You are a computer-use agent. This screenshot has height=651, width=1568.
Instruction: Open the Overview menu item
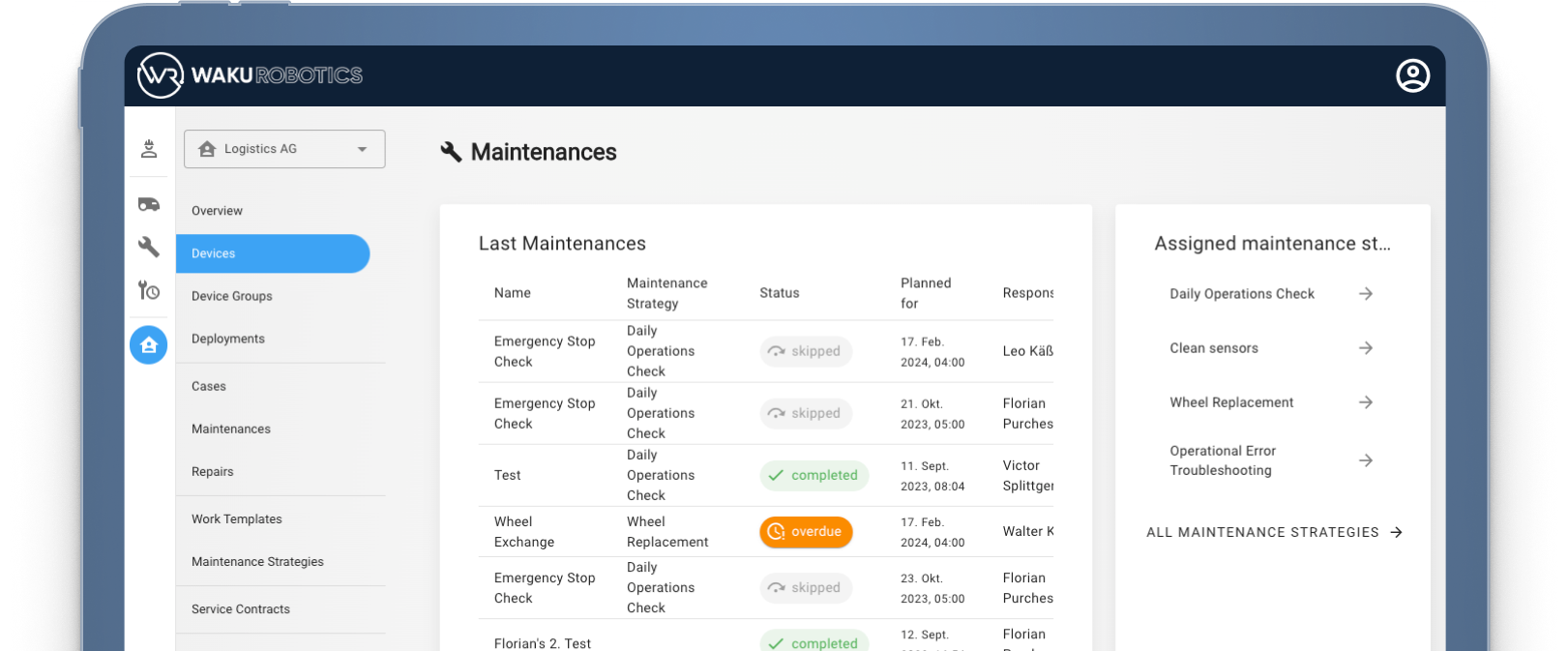pyautogui.click(x=217, y=211)
